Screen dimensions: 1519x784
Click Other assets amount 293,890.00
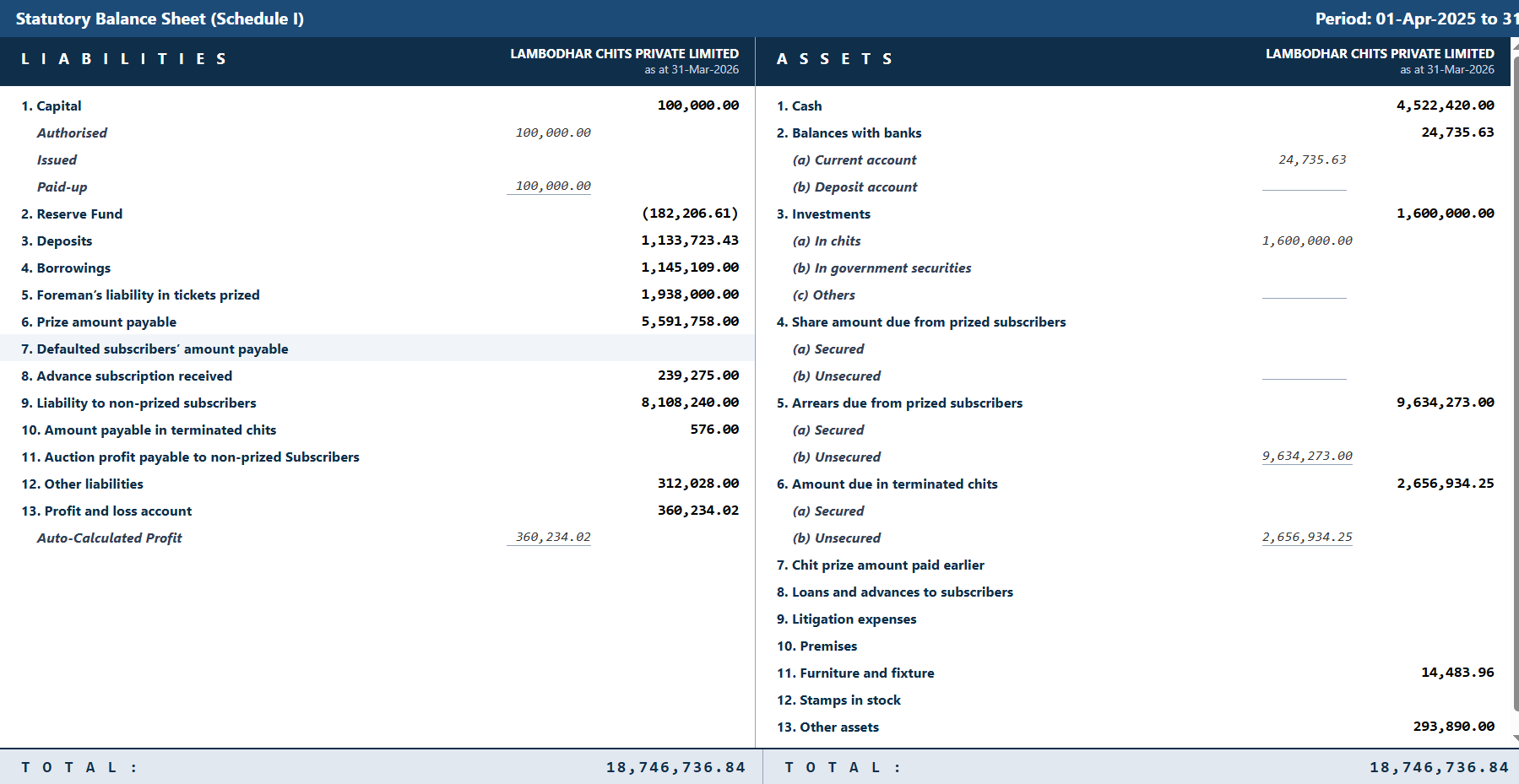coord(1453,727)
